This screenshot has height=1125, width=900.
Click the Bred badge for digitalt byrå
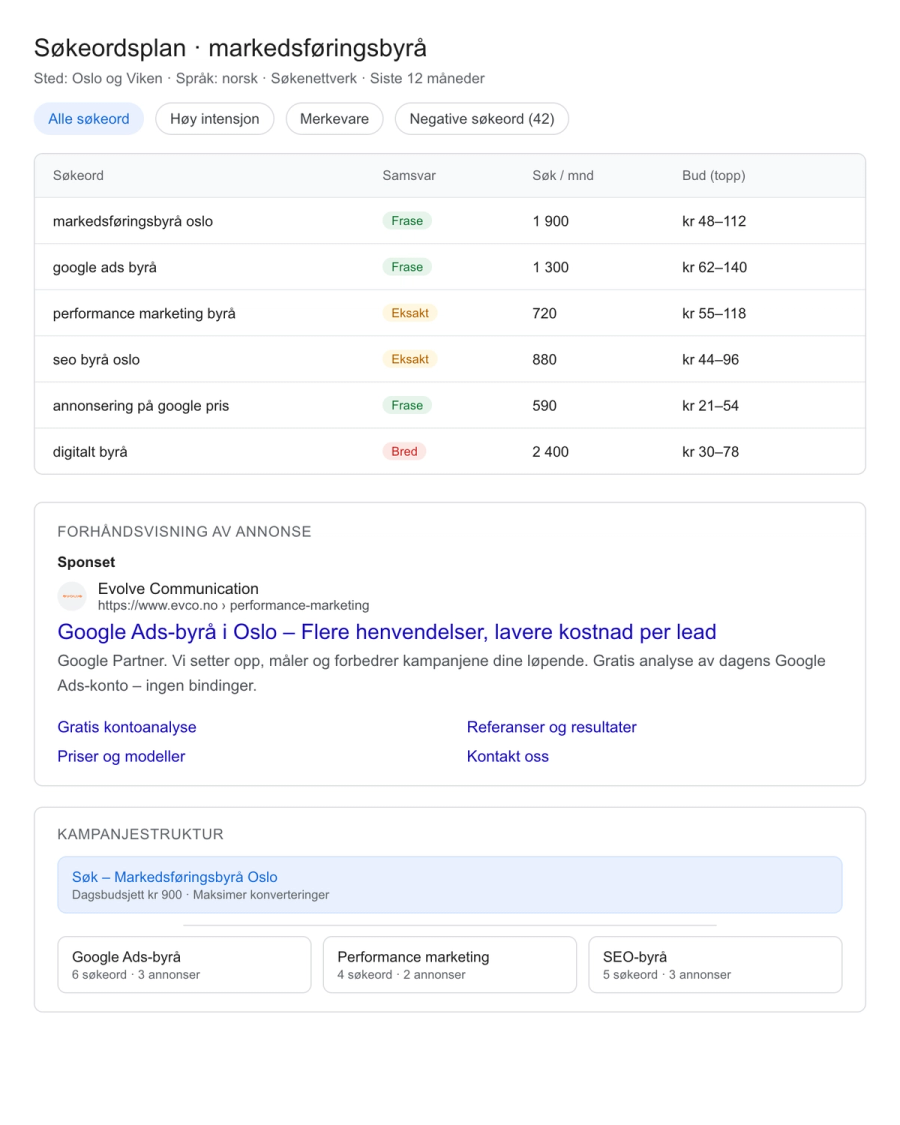click(404, 451)
